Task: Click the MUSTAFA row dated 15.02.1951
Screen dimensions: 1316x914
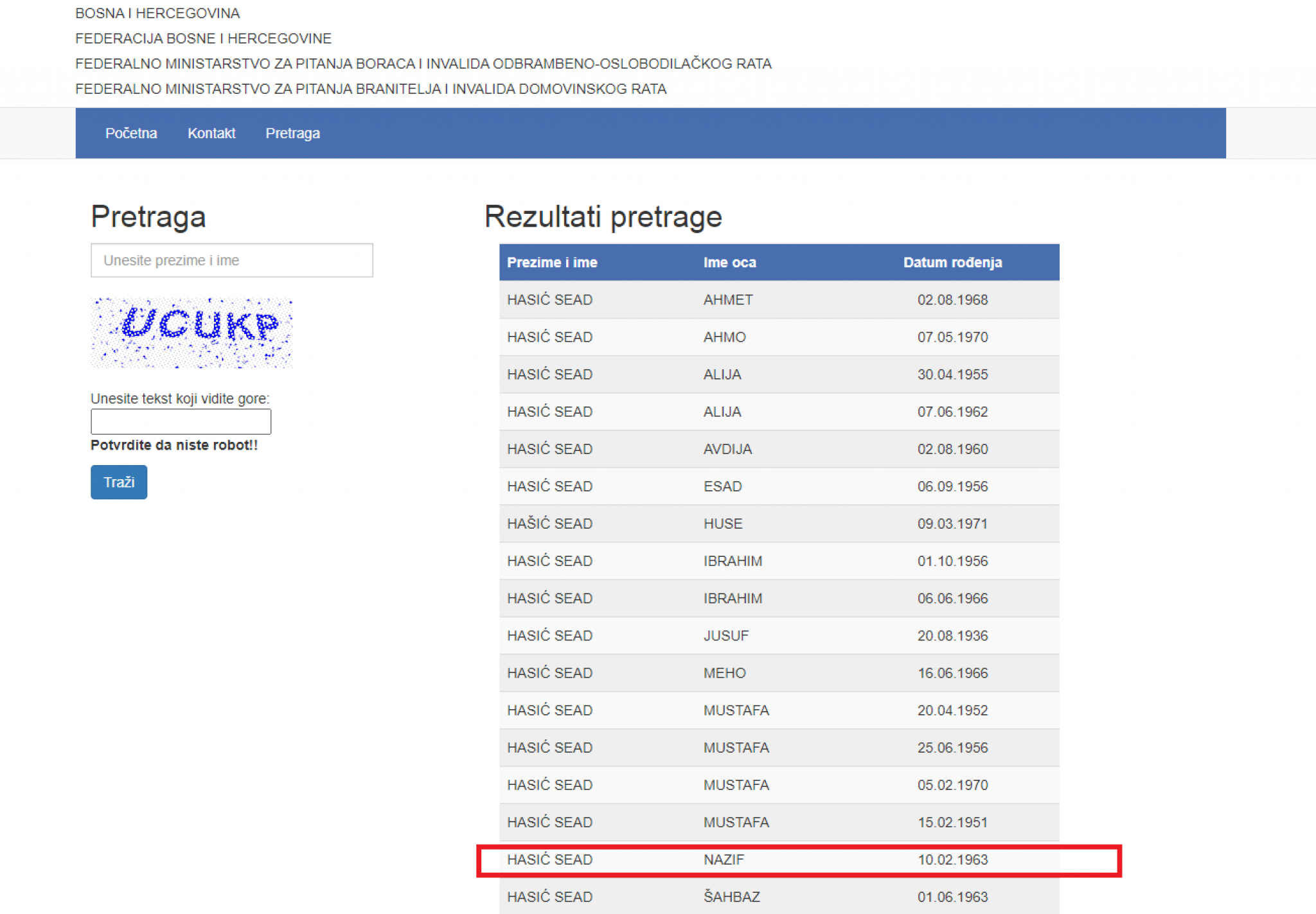Action: [778, 822]
